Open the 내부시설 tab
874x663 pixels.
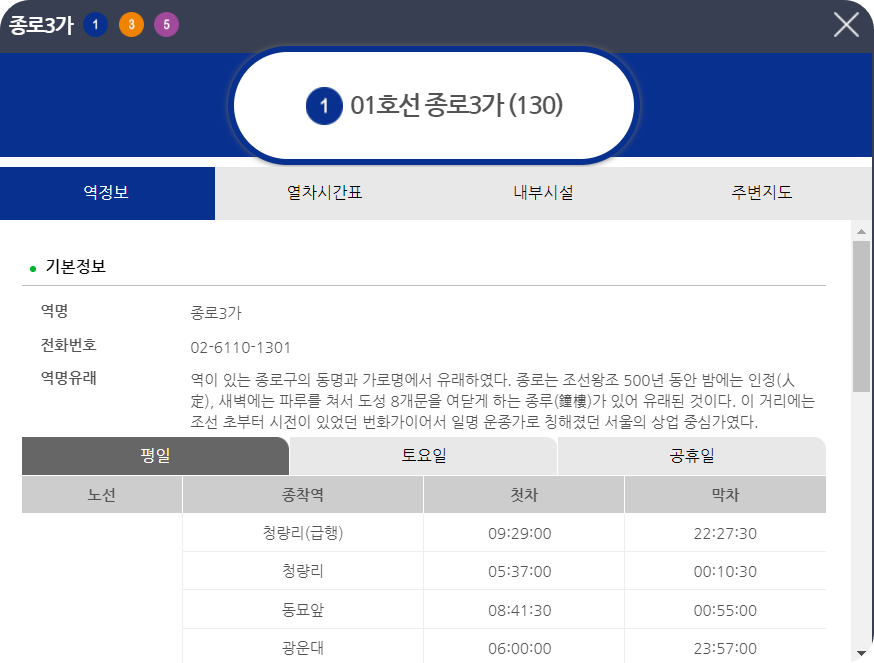[x=541, y=194]
